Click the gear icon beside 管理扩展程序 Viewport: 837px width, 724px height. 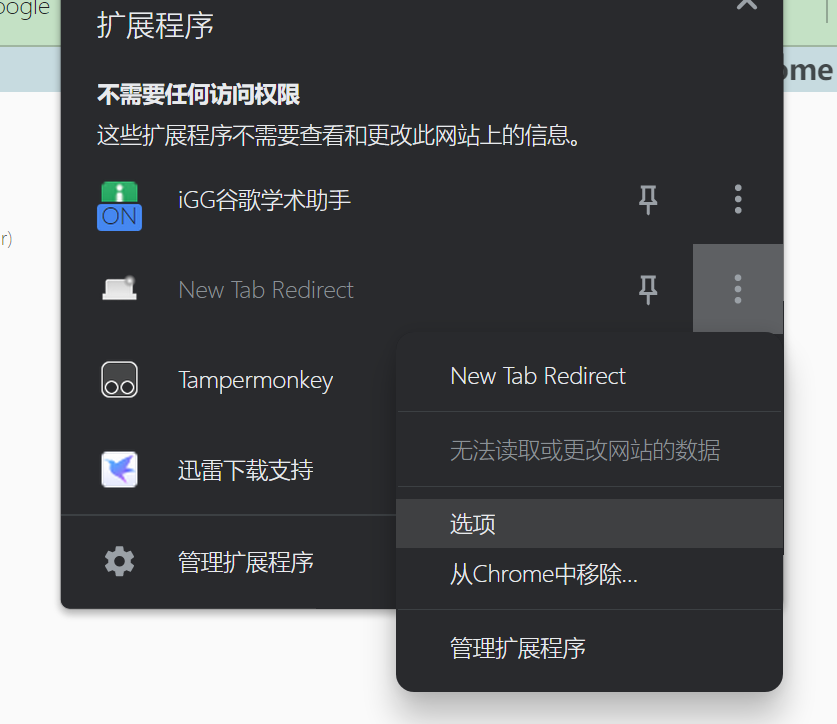coord(119,561)
